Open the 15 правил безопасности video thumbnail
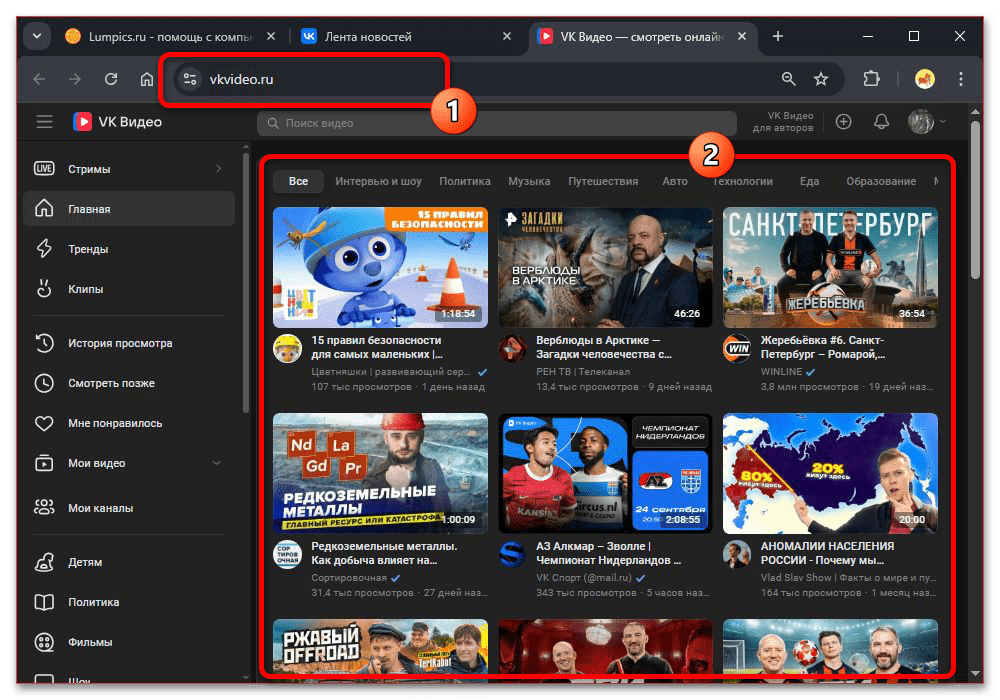Viewport: 1000px width, 700px height. [380, 267]
